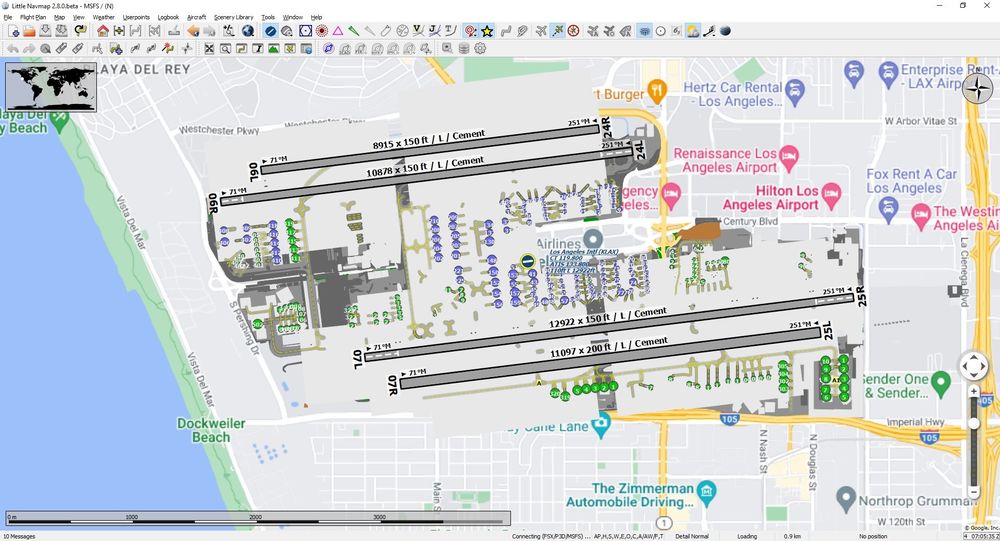Screen dimensions: 1000x541
Task: Open the settings gear icon in toolbar
Action: click(480, 48)
